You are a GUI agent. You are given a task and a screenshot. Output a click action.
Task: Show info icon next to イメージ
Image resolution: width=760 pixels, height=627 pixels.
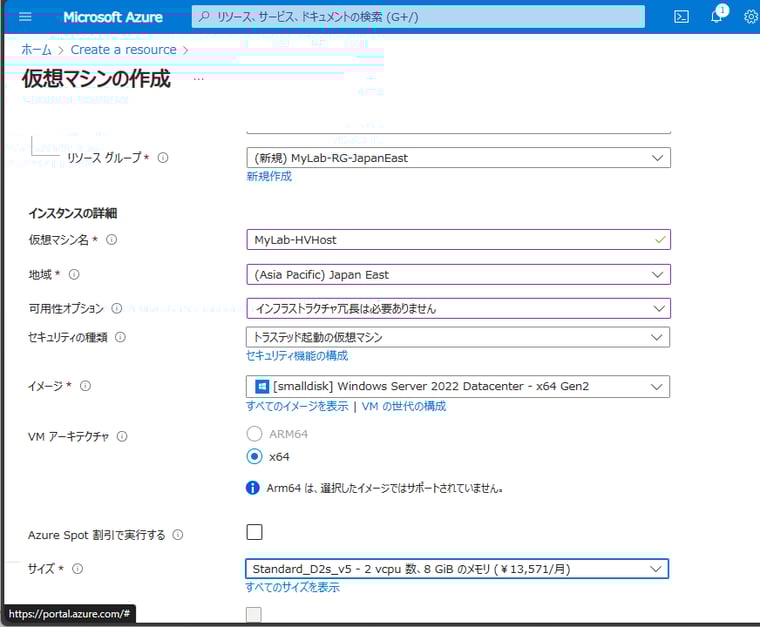tap(85, 386)
